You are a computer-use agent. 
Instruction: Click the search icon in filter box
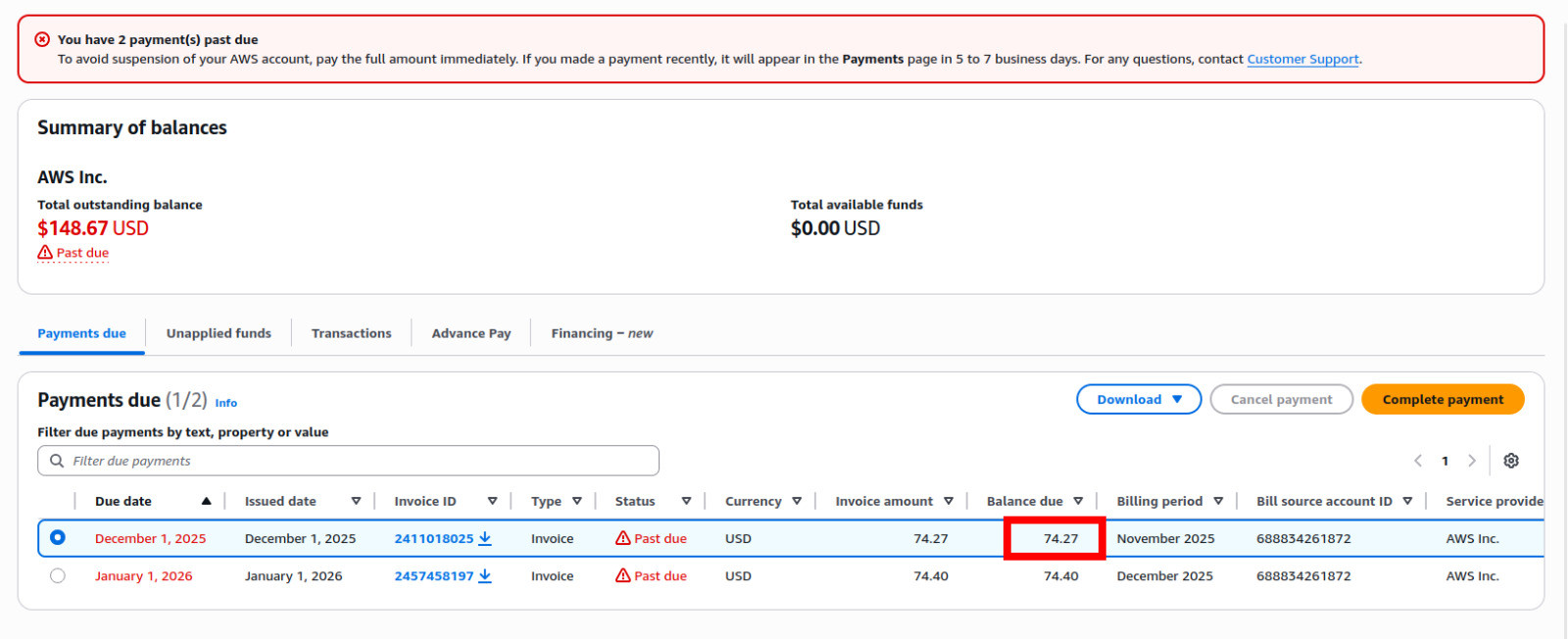pyautogui.click(x=57, y=461)
